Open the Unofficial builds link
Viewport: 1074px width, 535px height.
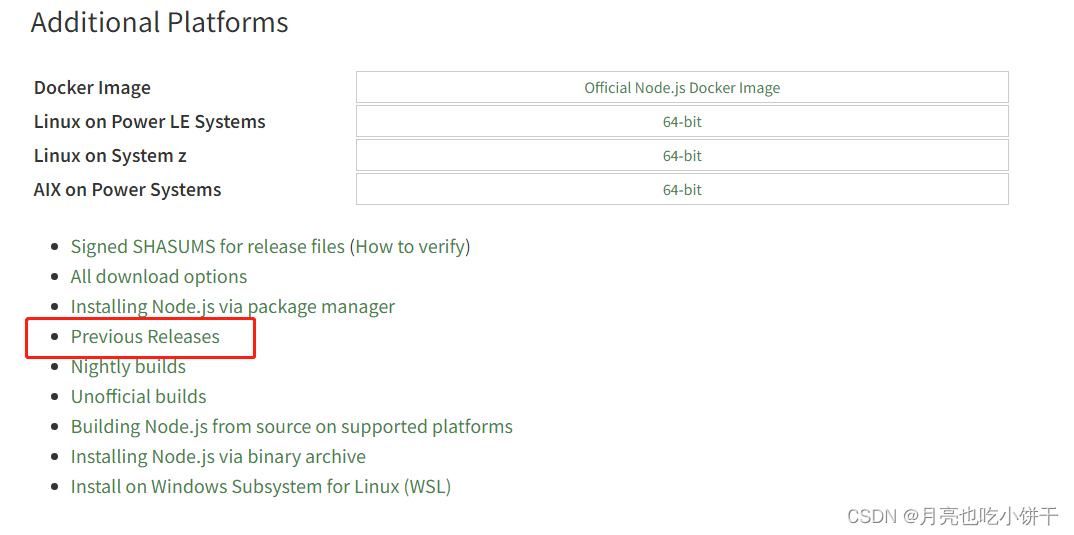click(x=138, y=397)
